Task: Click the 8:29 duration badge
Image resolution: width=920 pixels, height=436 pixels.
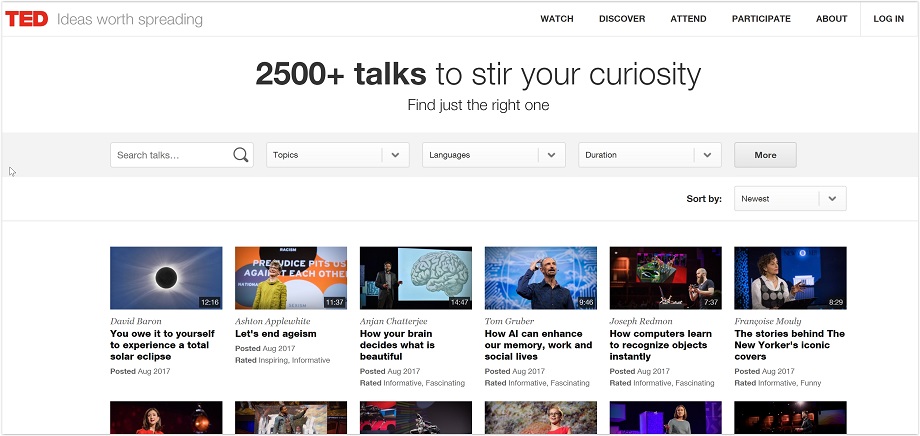Action: [836, 302]
